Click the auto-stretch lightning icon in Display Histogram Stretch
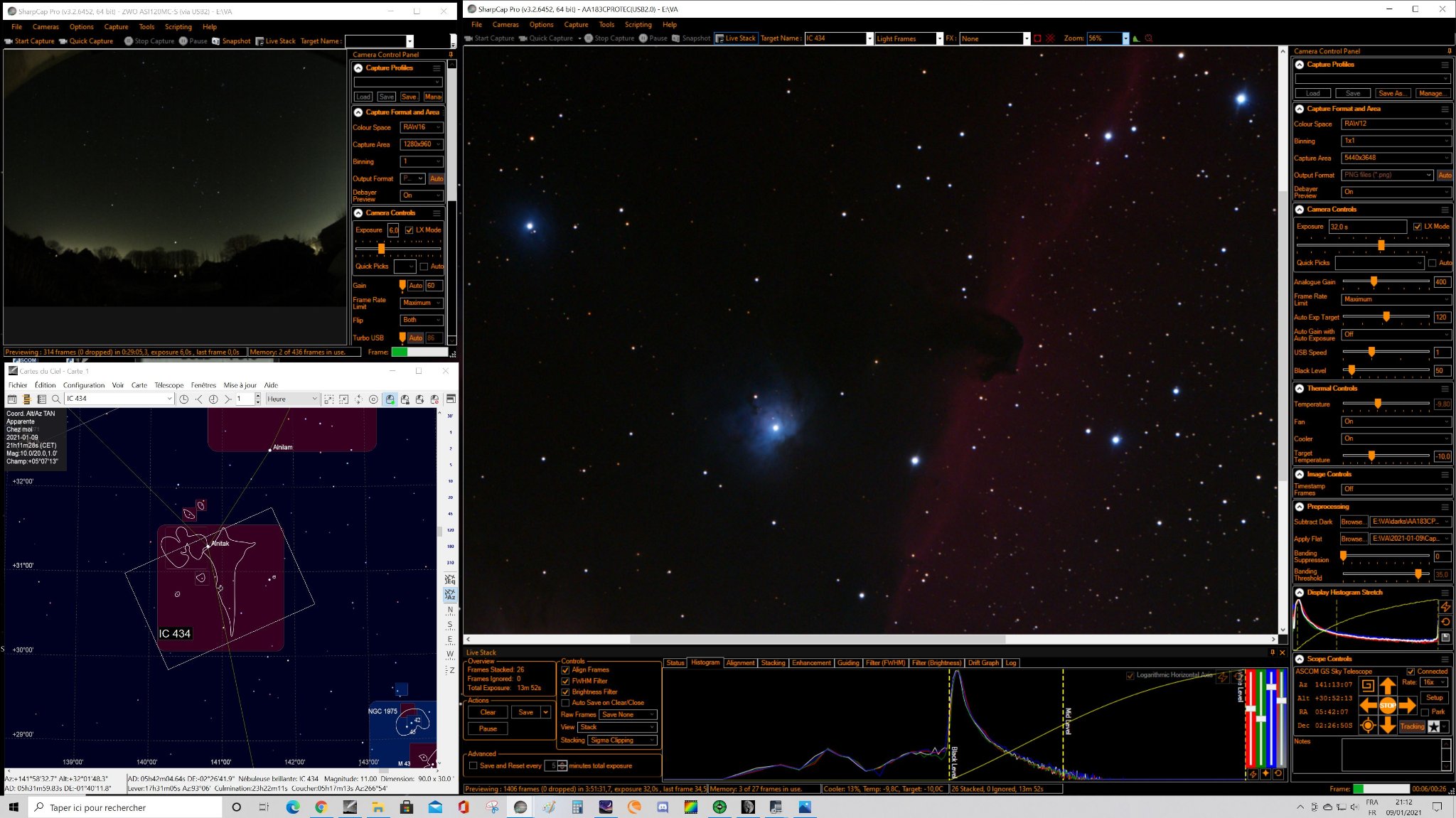 coord(1445,607)
